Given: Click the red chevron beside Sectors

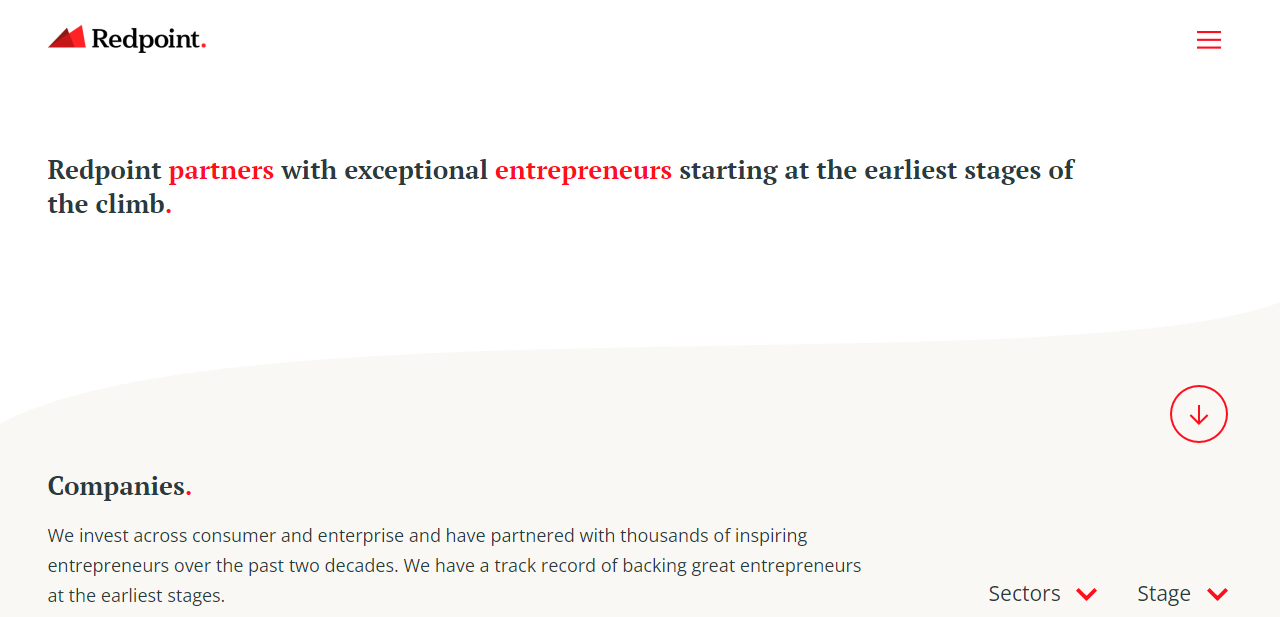Looking at the screenshot, I should click(x=1086, y=594).
